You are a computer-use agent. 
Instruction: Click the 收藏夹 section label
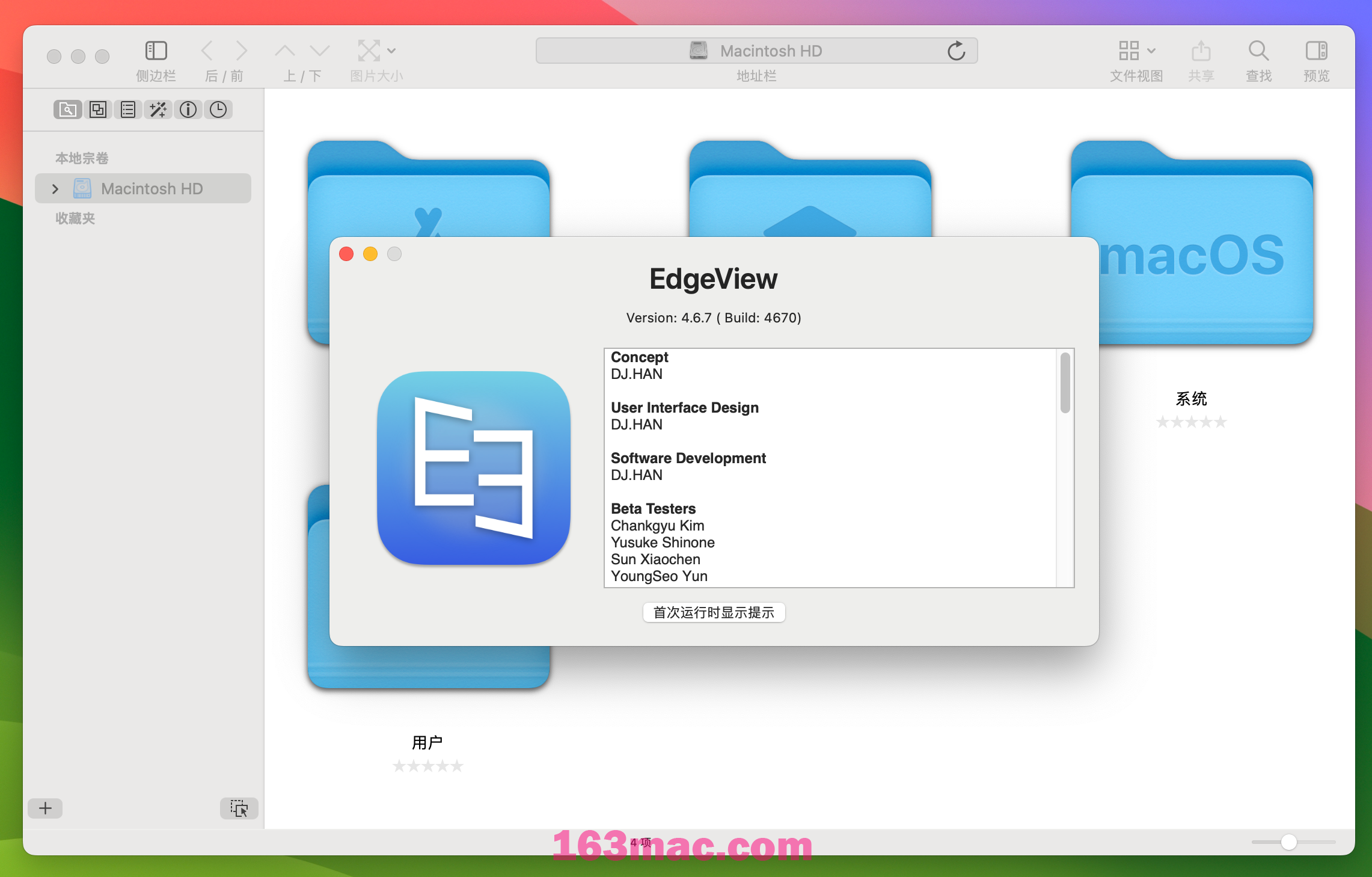tap(75, 218)
